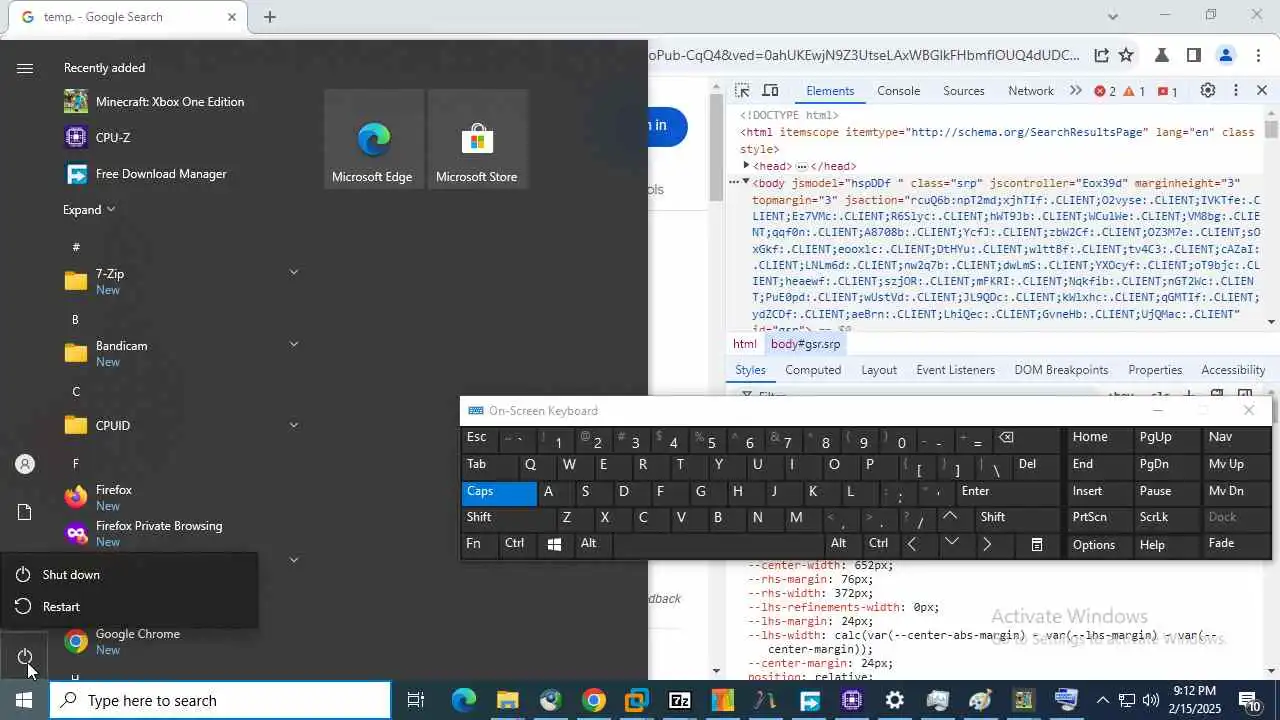
Task: Open Task View on the taskbar
Action: pyautogui.click(x=416, y=700)
